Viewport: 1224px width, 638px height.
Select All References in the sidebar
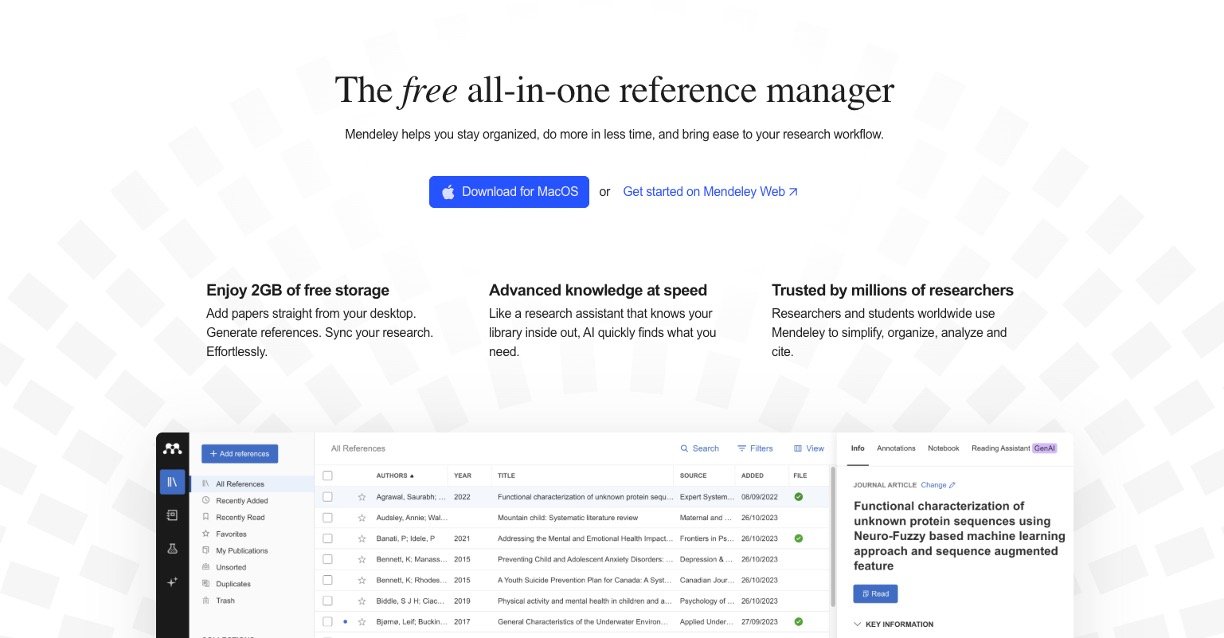click(x=250, y=484)
